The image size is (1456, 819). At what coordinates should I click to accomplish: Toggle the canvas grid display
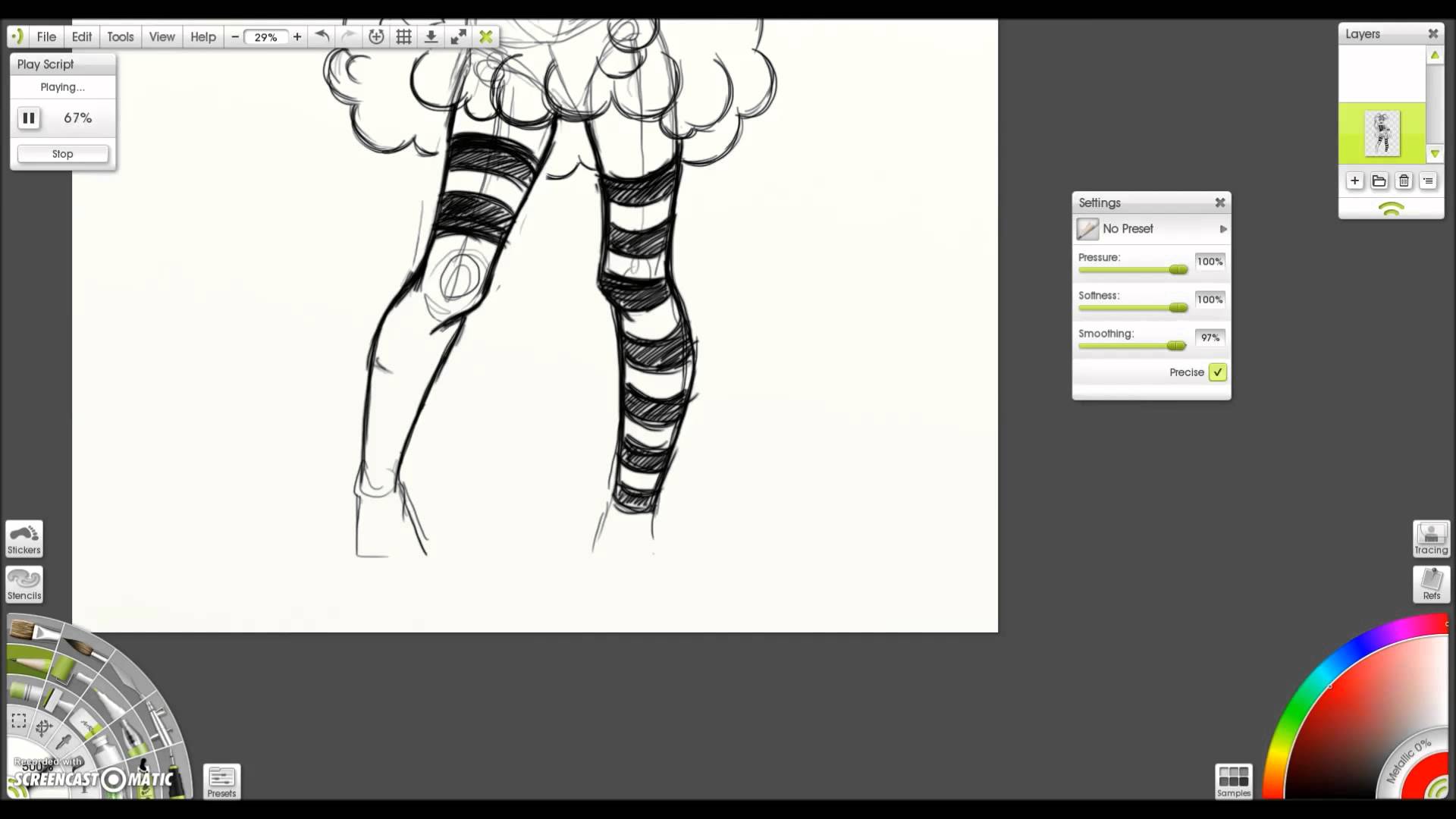click(x=403, y=36)
